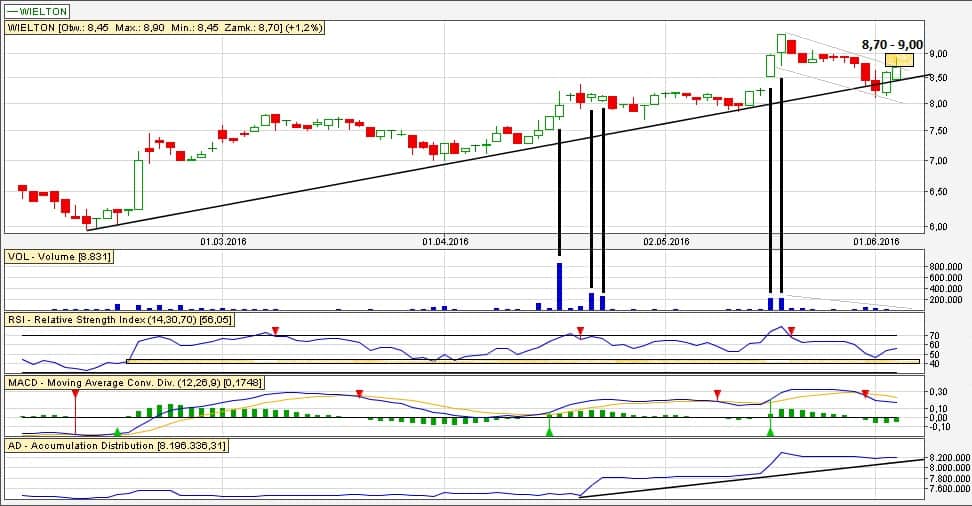Select the VOL - Volume indicator label

coord(58,257)
